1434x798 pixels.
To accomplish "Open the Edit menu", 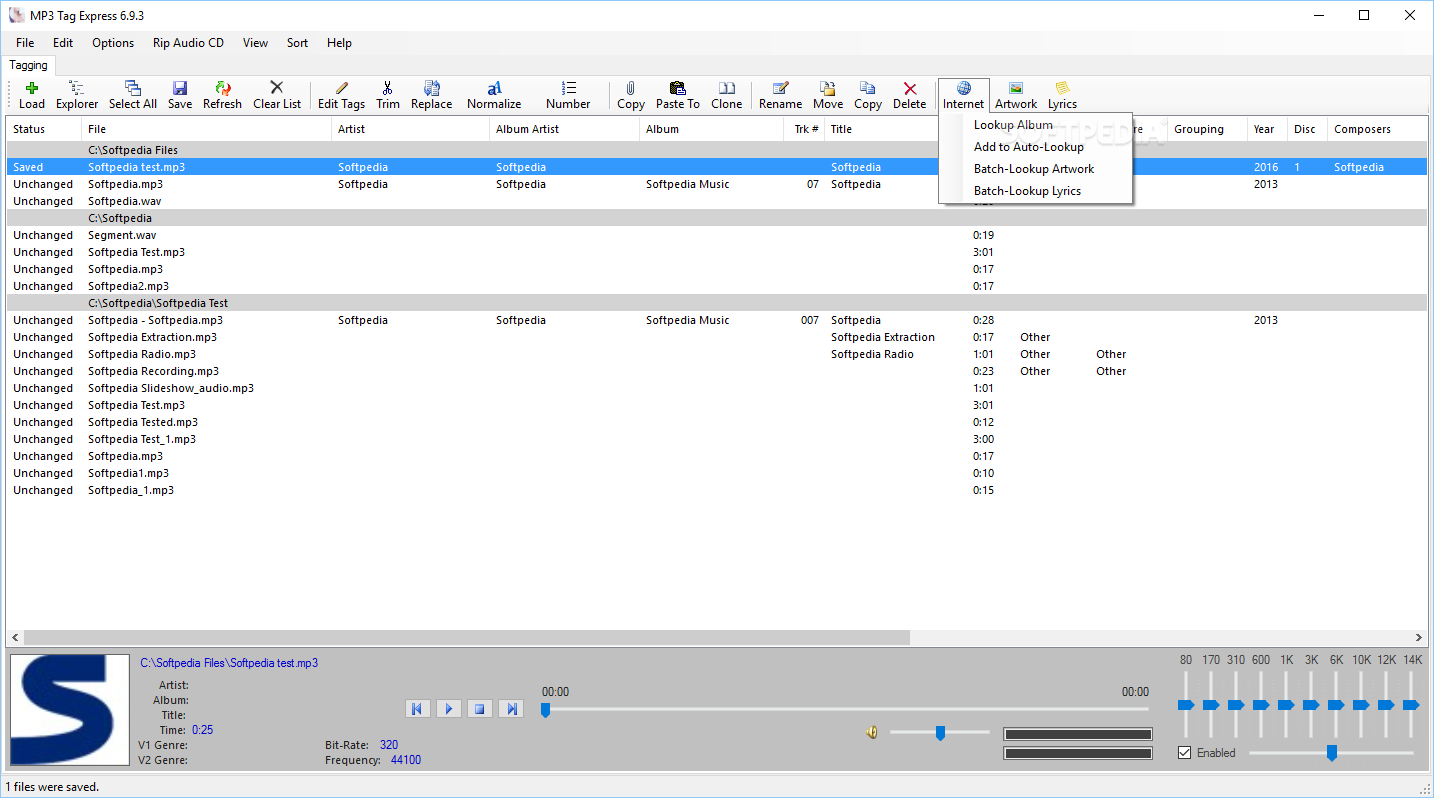I will pyautogui.click(x=63, y=43).
